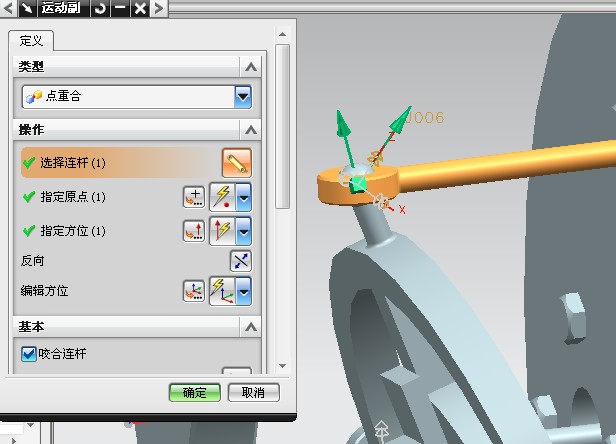Click the dialog reset arrow in title bar
616x444 pixels.
click(x=100, y=9)
